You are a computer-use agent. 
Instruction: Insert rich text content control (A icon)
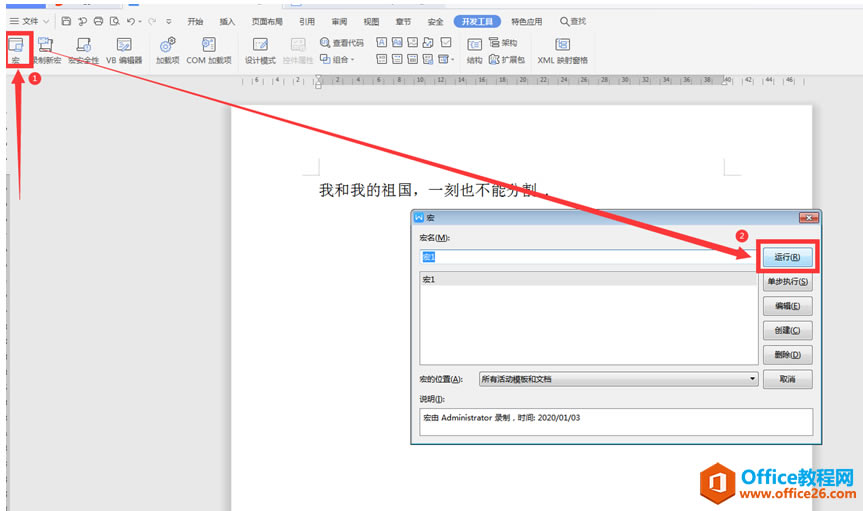(381, 42)
